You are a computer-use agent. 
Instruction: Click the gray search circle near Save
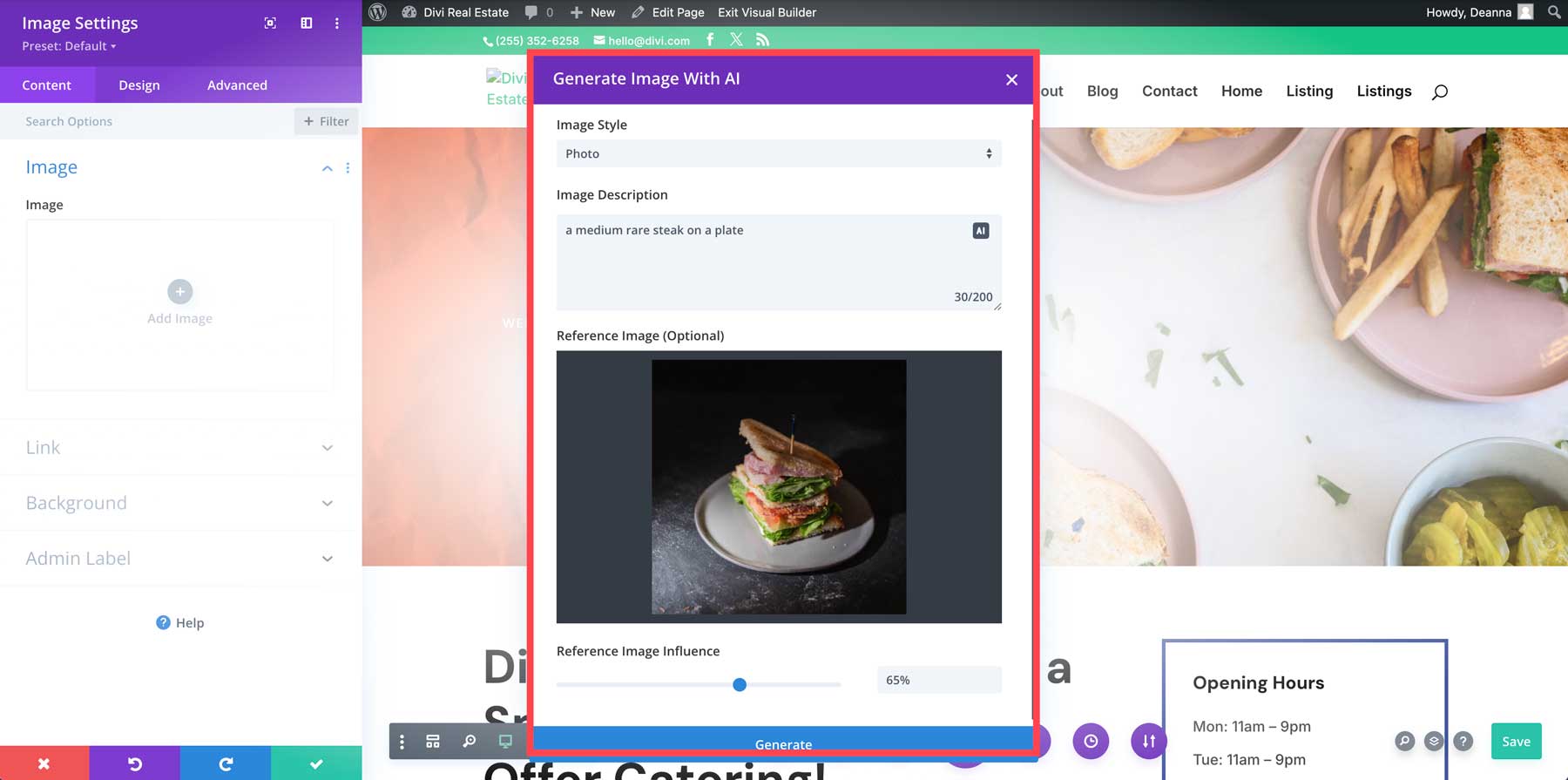tap(1404, 742)
